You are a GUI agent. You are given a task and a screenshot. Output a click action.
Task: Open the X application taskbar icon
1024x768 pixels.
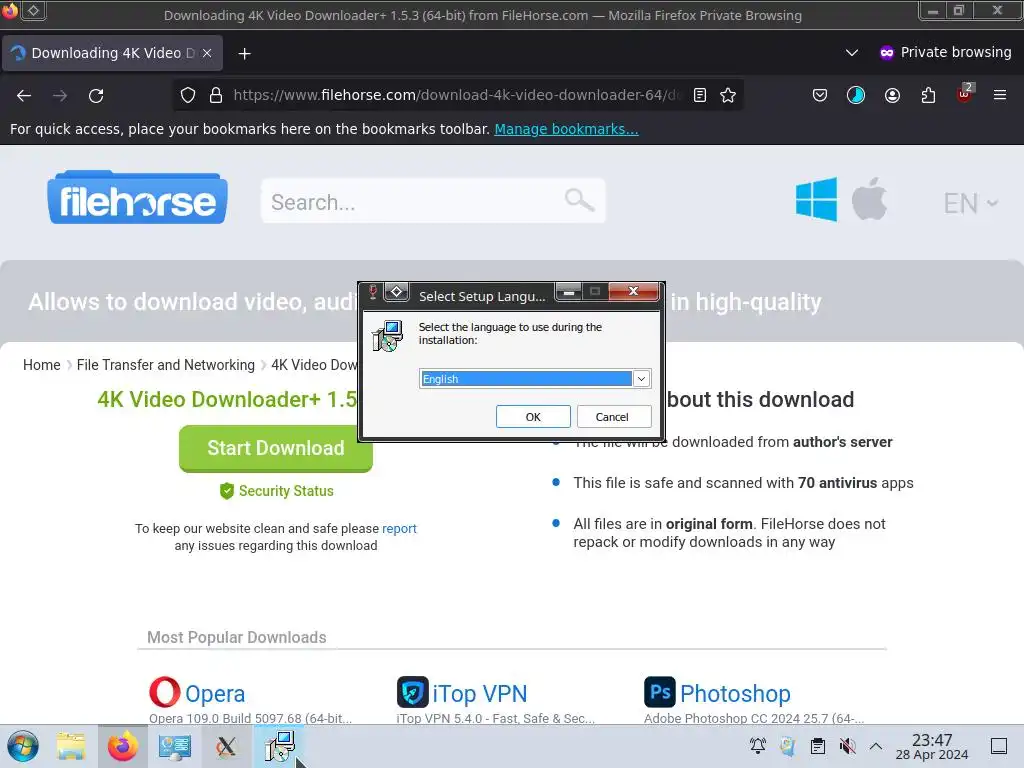[x=226, y=746]
